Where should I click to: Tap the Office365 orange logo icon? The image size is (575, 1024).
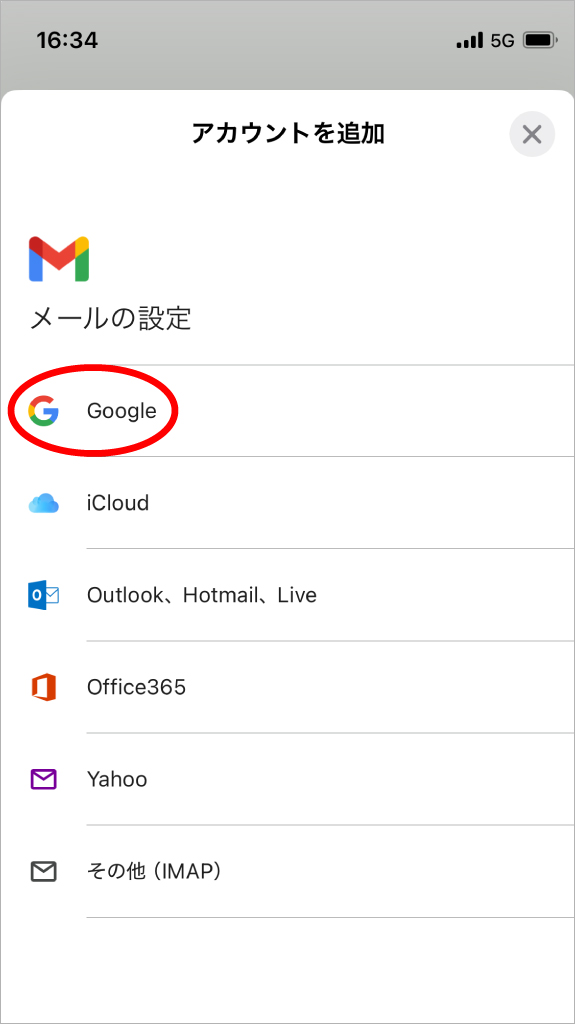click(44, 688)
